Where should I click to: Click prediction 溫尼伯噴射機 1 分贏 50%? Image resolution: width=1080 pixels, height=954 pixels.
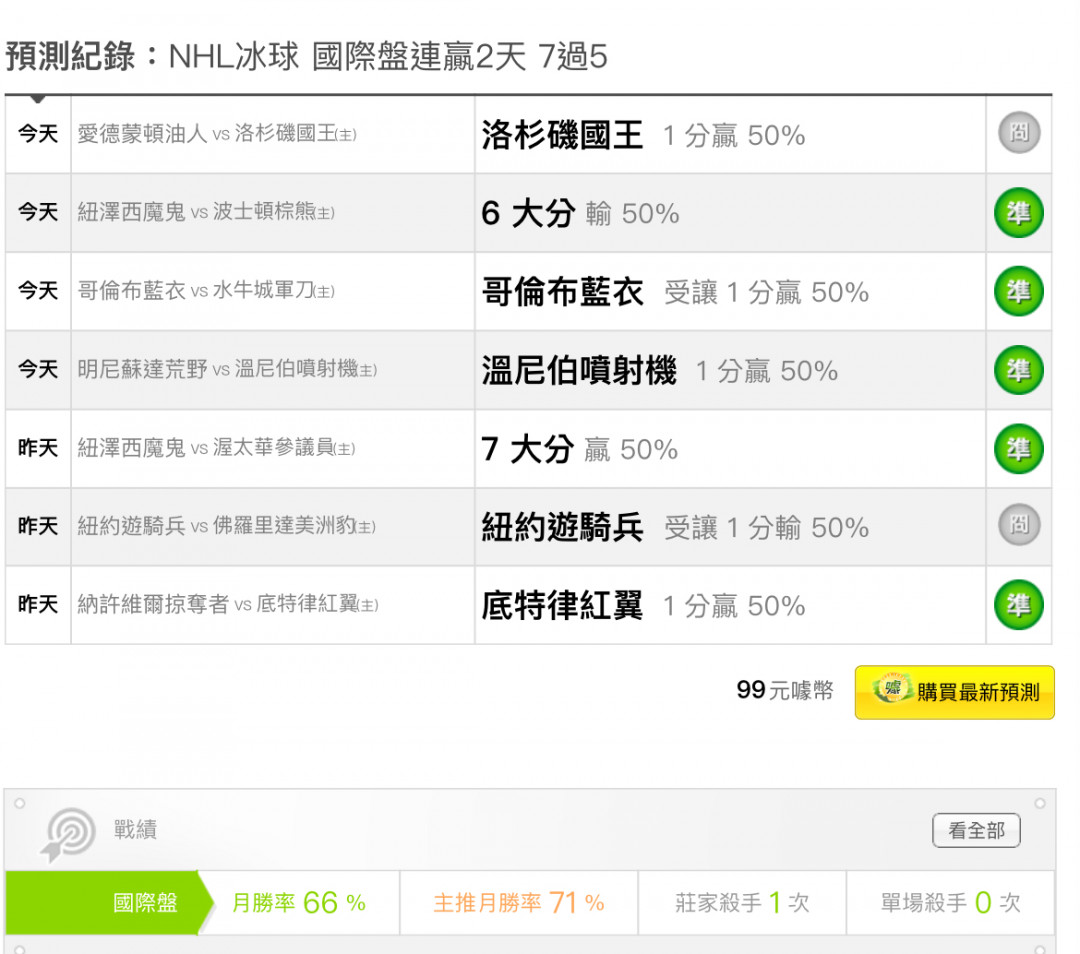click(x=660, y=371)
